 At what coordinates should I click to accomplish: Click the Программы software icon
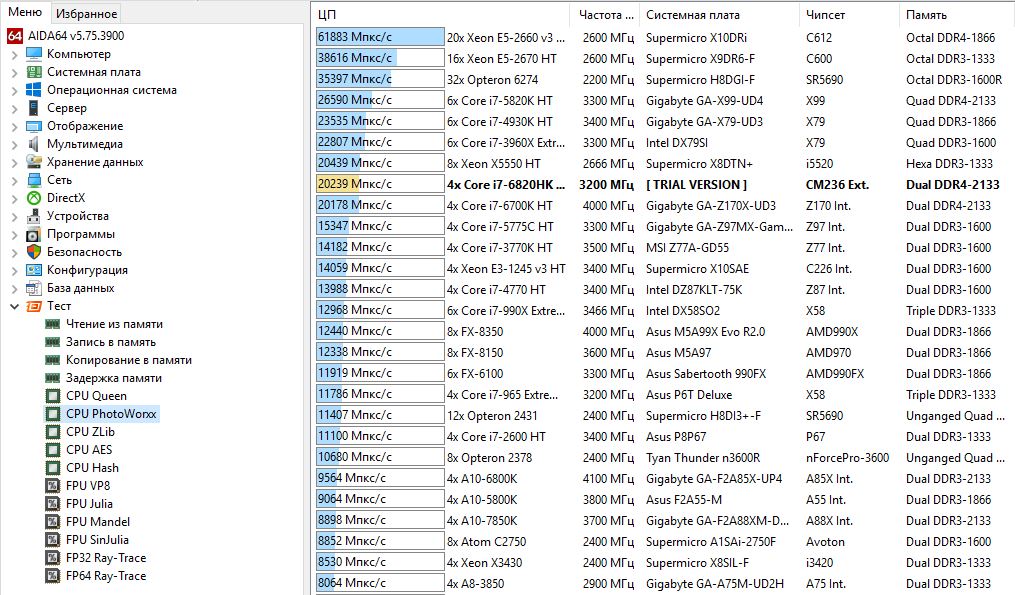[34, 234]
